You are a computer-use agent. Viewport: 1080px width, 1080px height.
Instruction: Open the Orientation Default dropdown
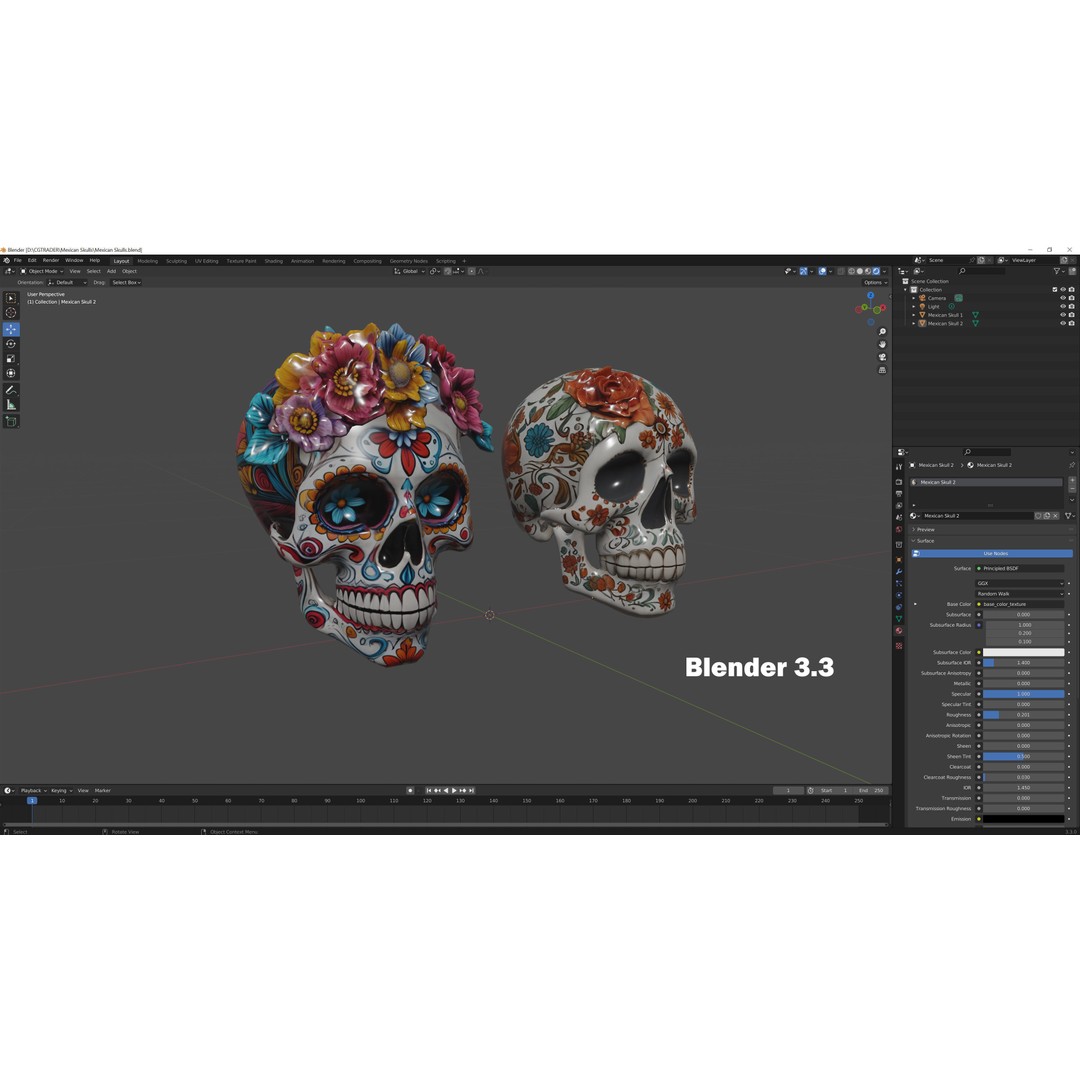(x=67, y=282)
